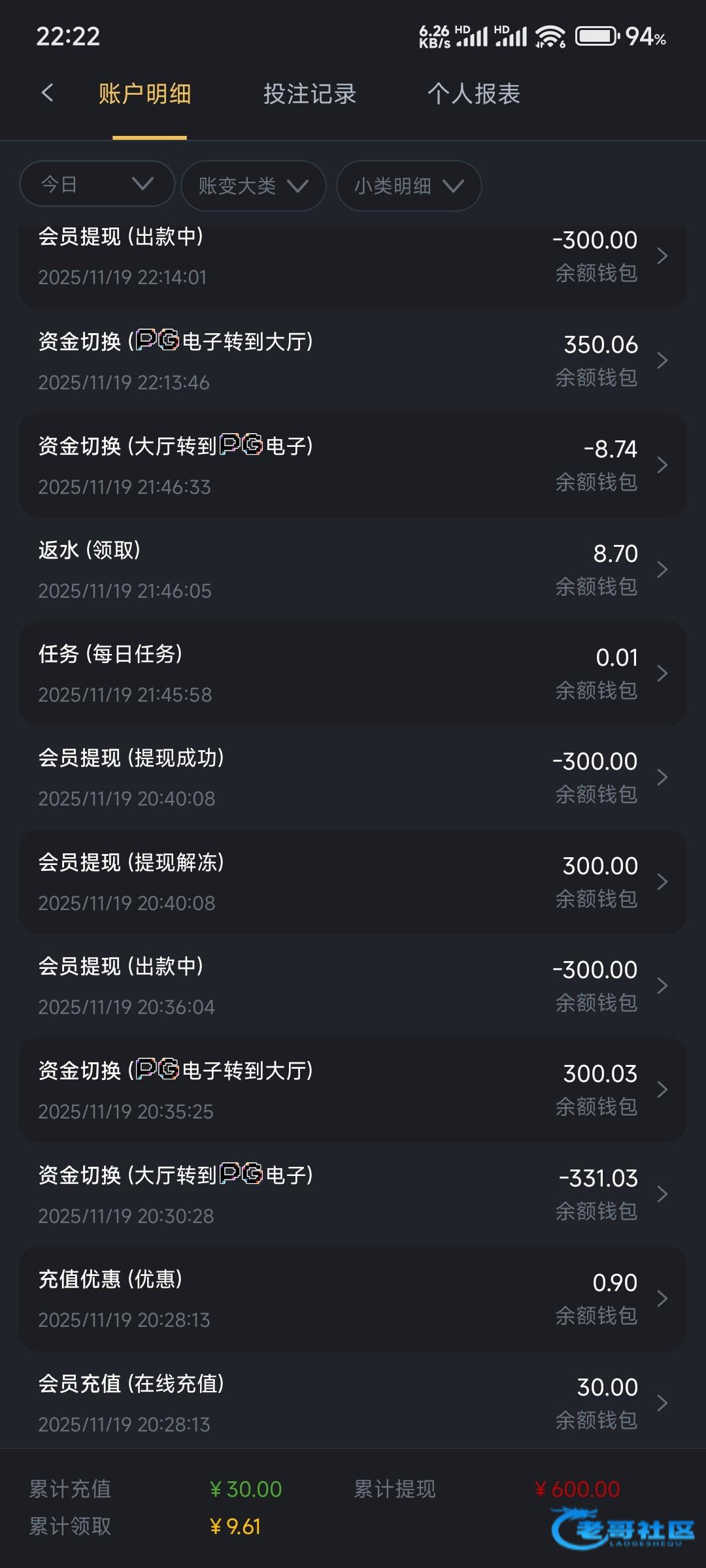Image resolution: width=706 pixels, height=1568 pixels.
Task: Expand the 小类明细 subcategory dropdown
Action: coord(409,186)
